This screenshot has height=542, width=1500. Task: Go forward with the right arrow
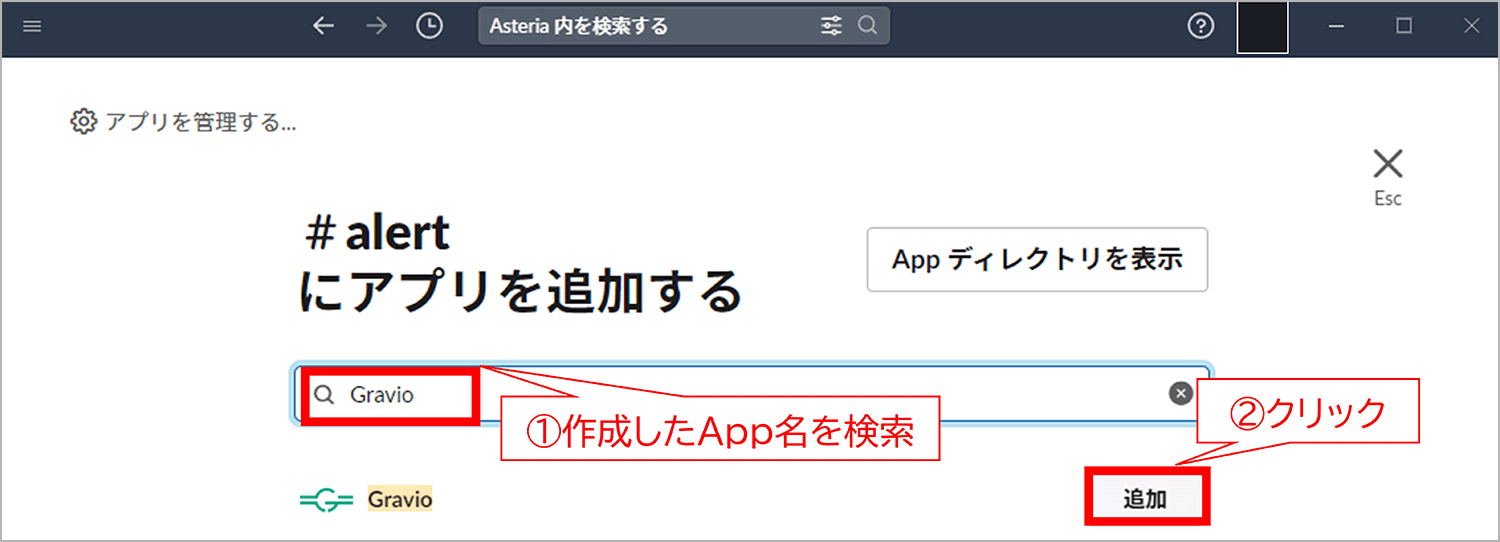coord(376,27)
